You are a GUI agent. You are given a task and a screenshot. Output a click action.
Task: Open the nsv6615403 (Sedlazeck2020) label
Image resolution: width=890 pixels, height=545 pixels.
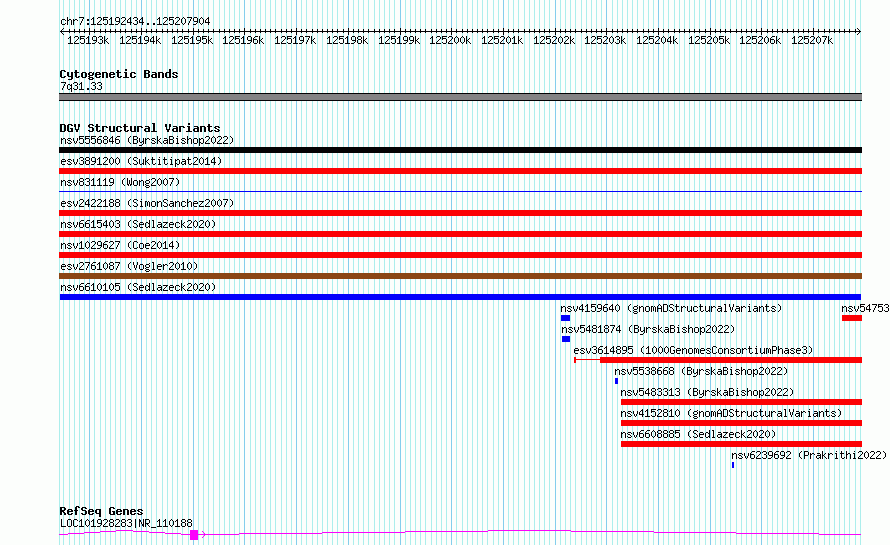click(x=138, y=224)
